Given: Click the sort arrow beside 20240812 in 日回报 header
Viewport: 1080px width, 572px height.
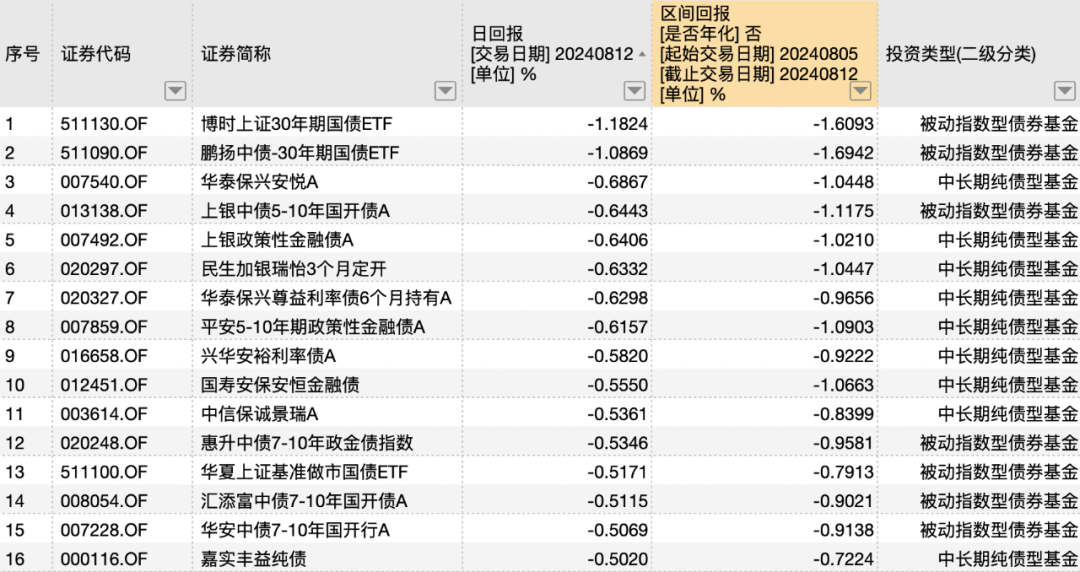Looking at the screenshot, I should pos(642,54).
